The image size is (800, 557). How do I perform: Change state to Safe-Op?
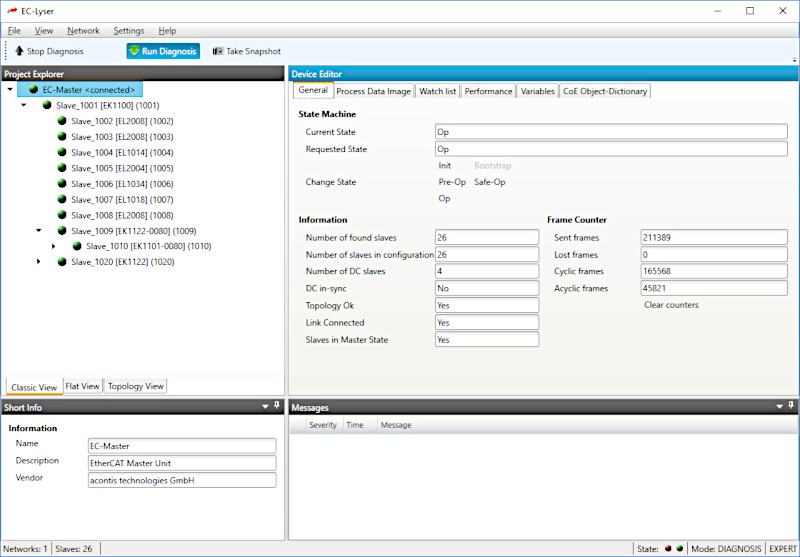point(489,182)
